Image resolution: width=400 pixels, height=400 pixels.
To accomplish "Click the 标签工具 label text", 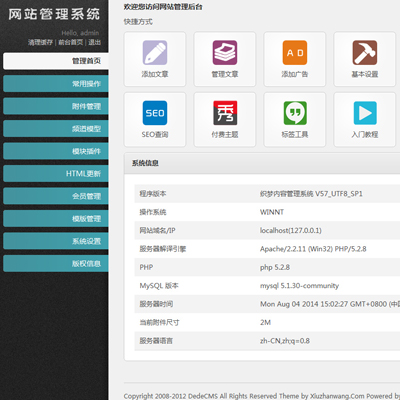I will (295, 134).
